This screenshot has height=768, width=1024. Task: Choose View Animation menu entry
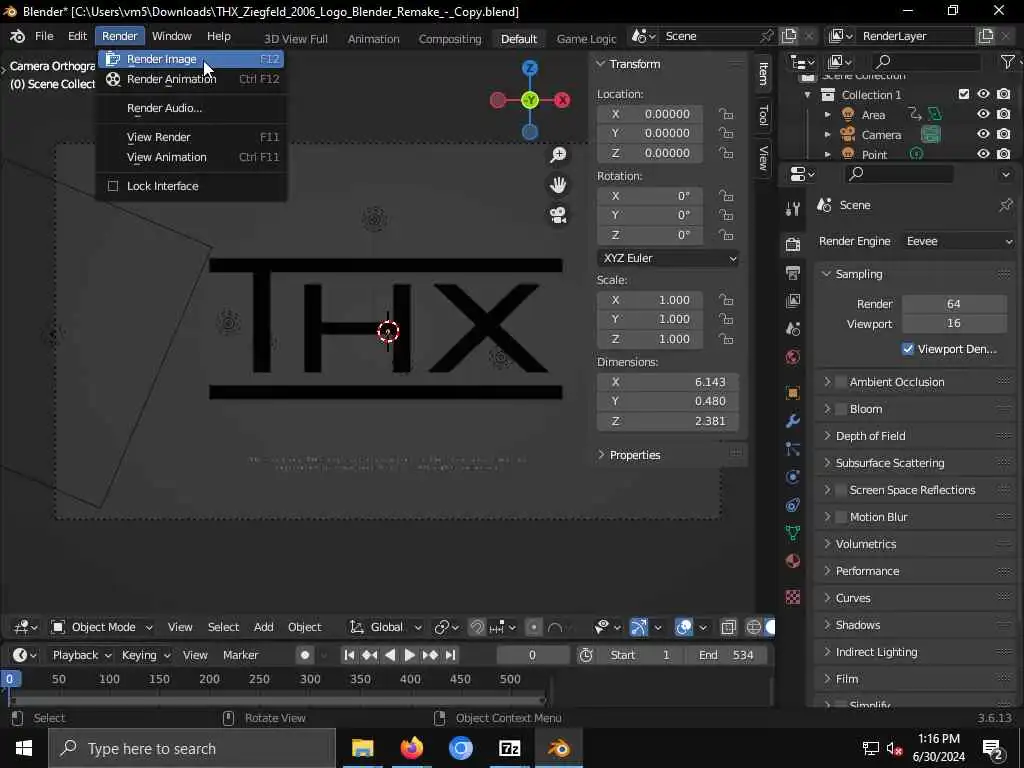[191, 157]
